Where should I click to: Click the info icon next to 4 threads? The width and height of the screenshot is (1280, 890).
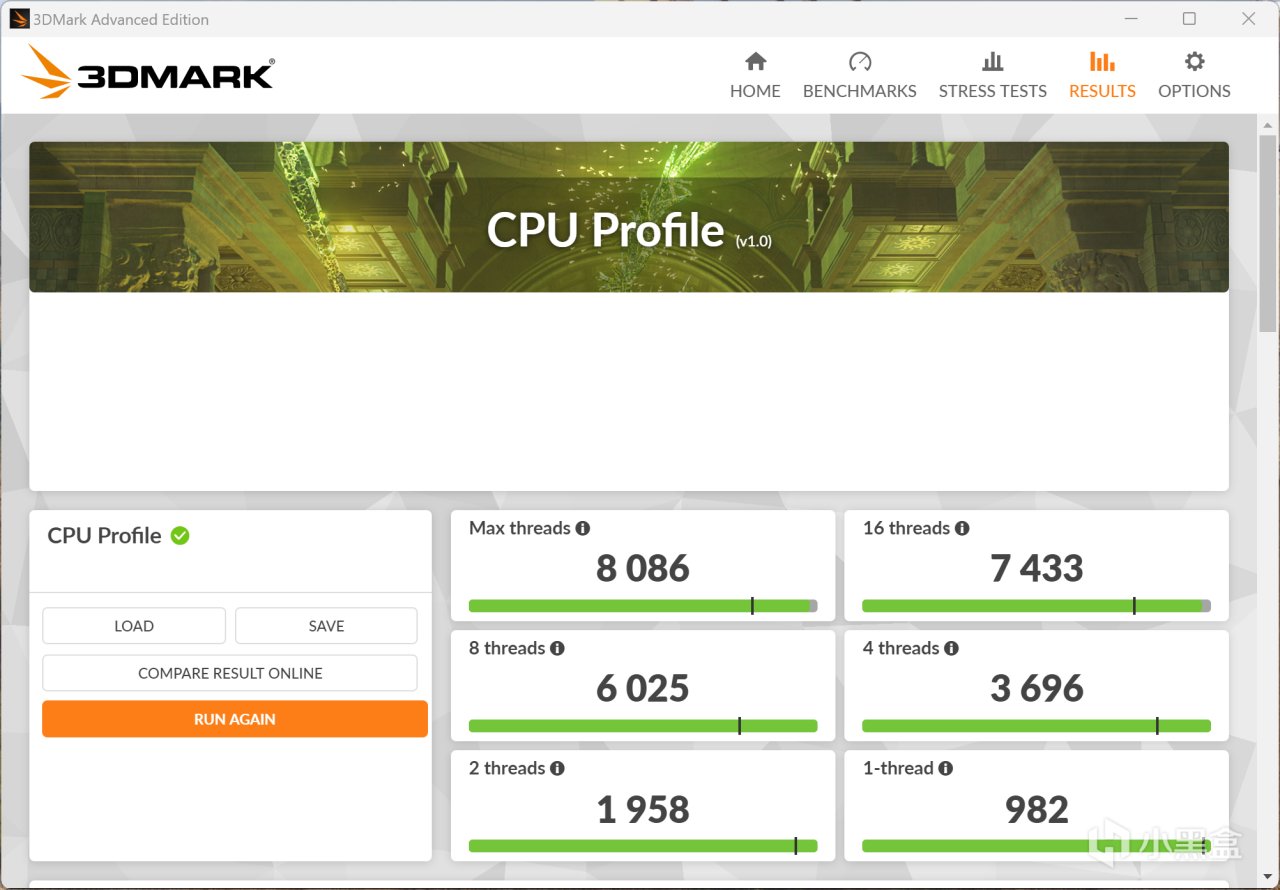(951, 648)
